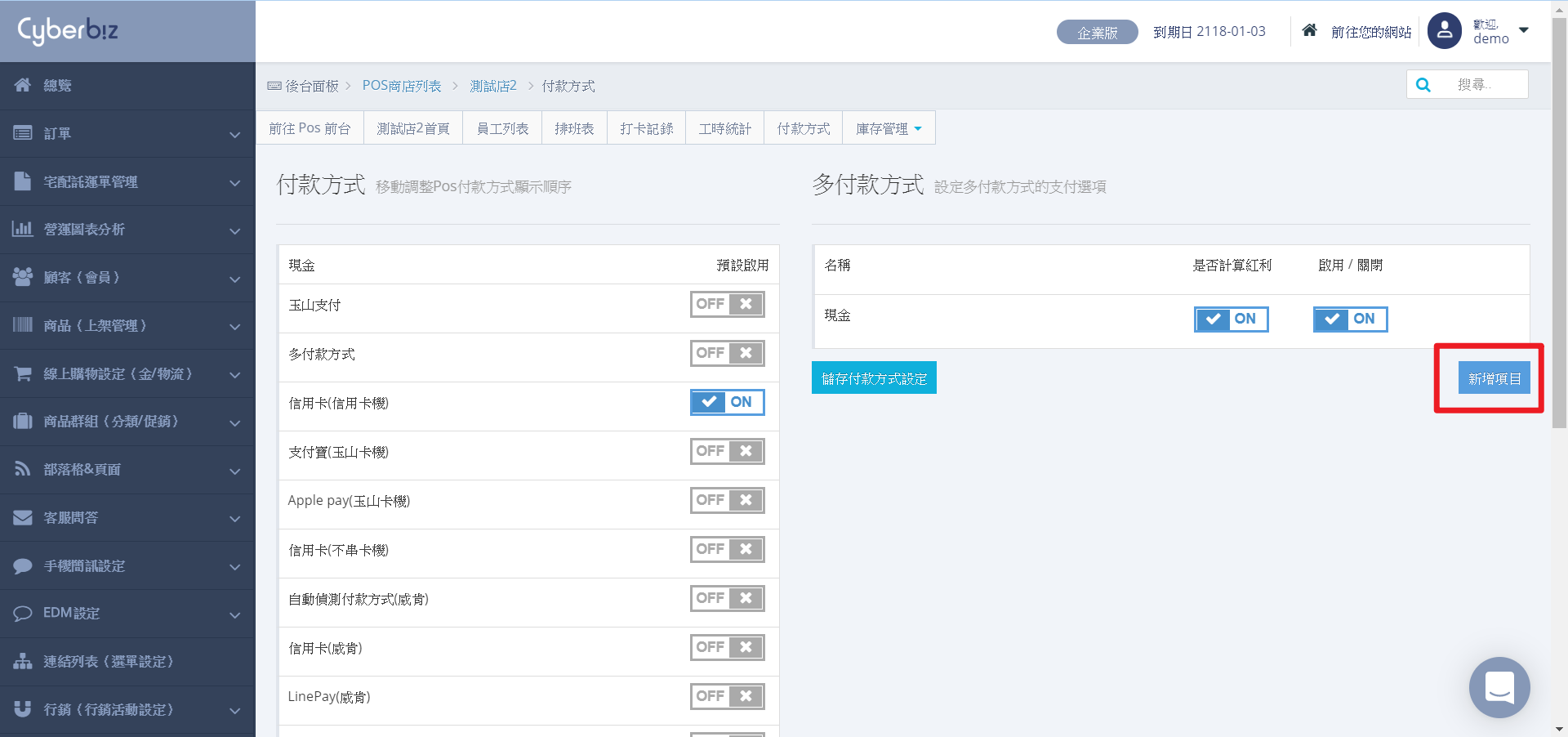Toggle 啟用/關閉 switch for 現金
This screenshot has height=737, width=1568.
click(1351, 319)
